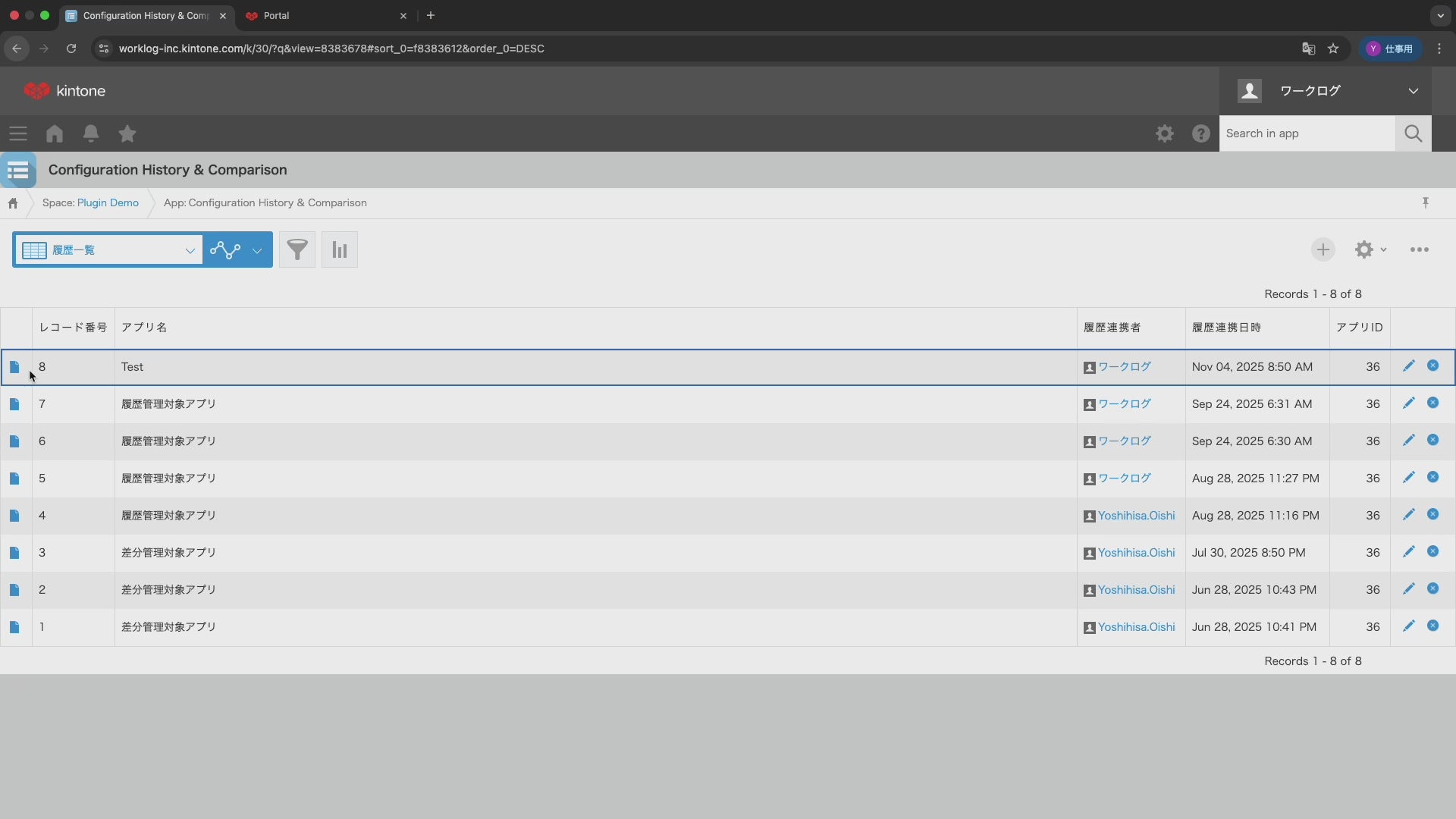Open the three-dots options menu
Screen dimensions: 1456x819
(x=1419, y=249)
